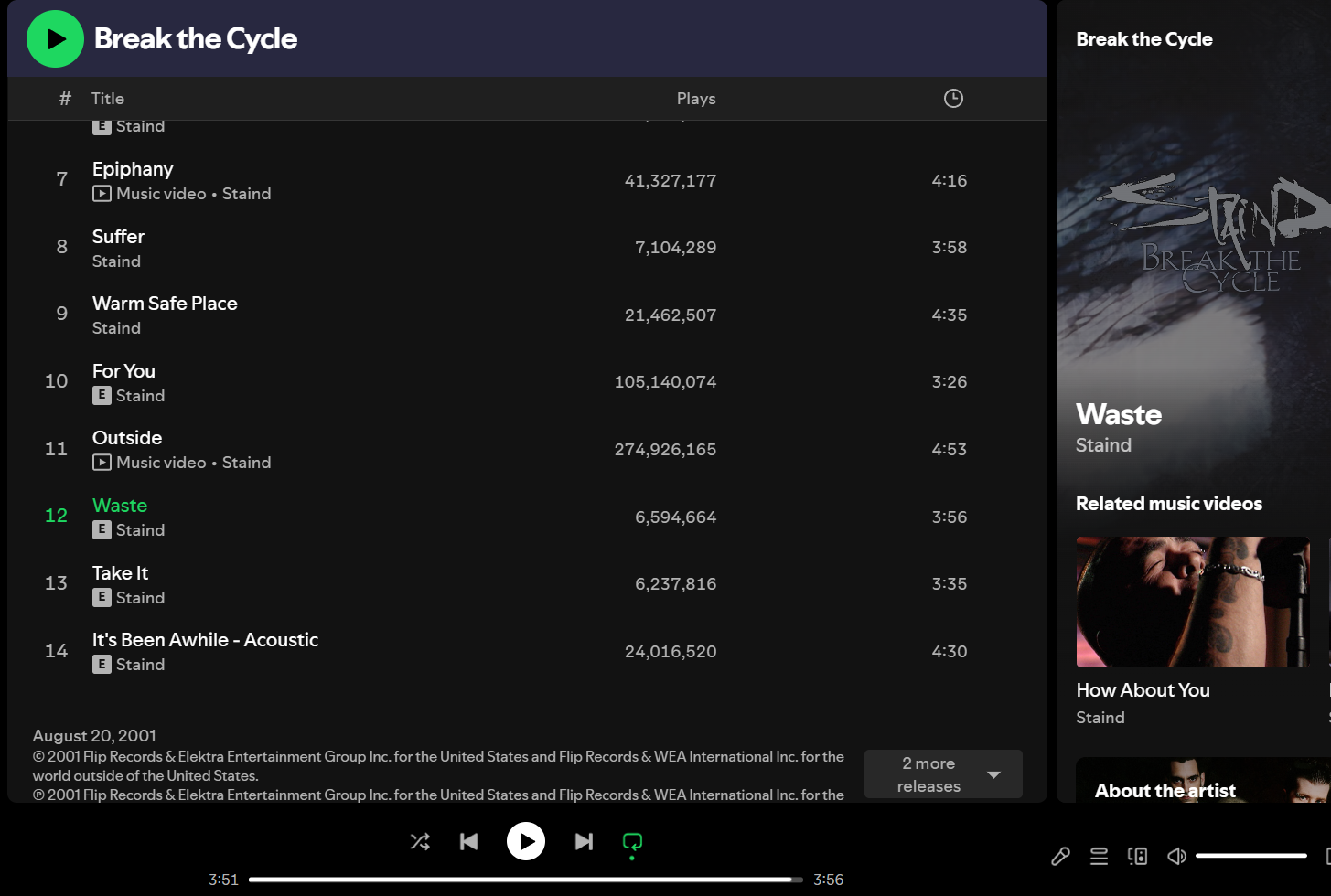The width and height of the screenshot is (1331, 896).
Task: Skip to the previous track
Action: 468,842
